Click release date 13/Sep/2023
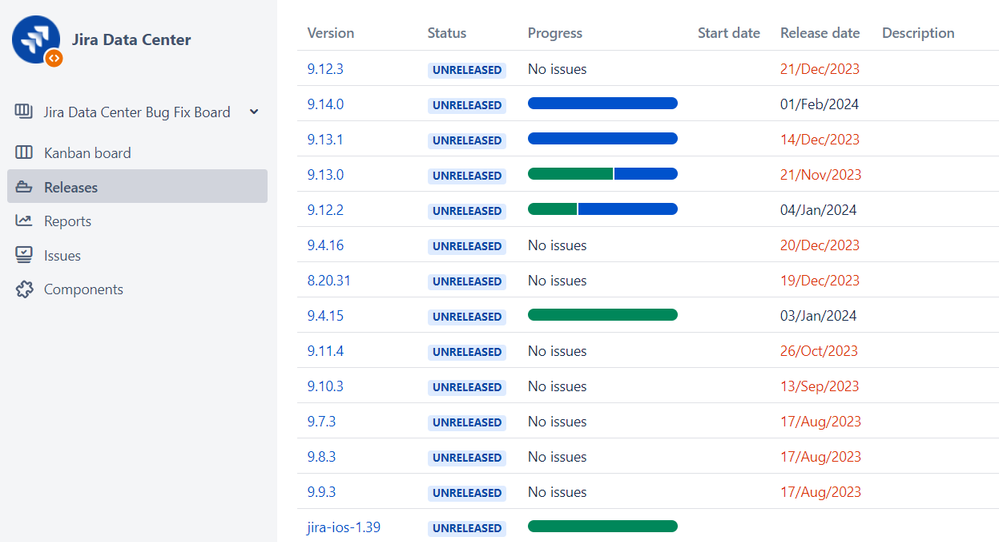The height and width of the screenshot is (542, 999). tap(819, 386)
